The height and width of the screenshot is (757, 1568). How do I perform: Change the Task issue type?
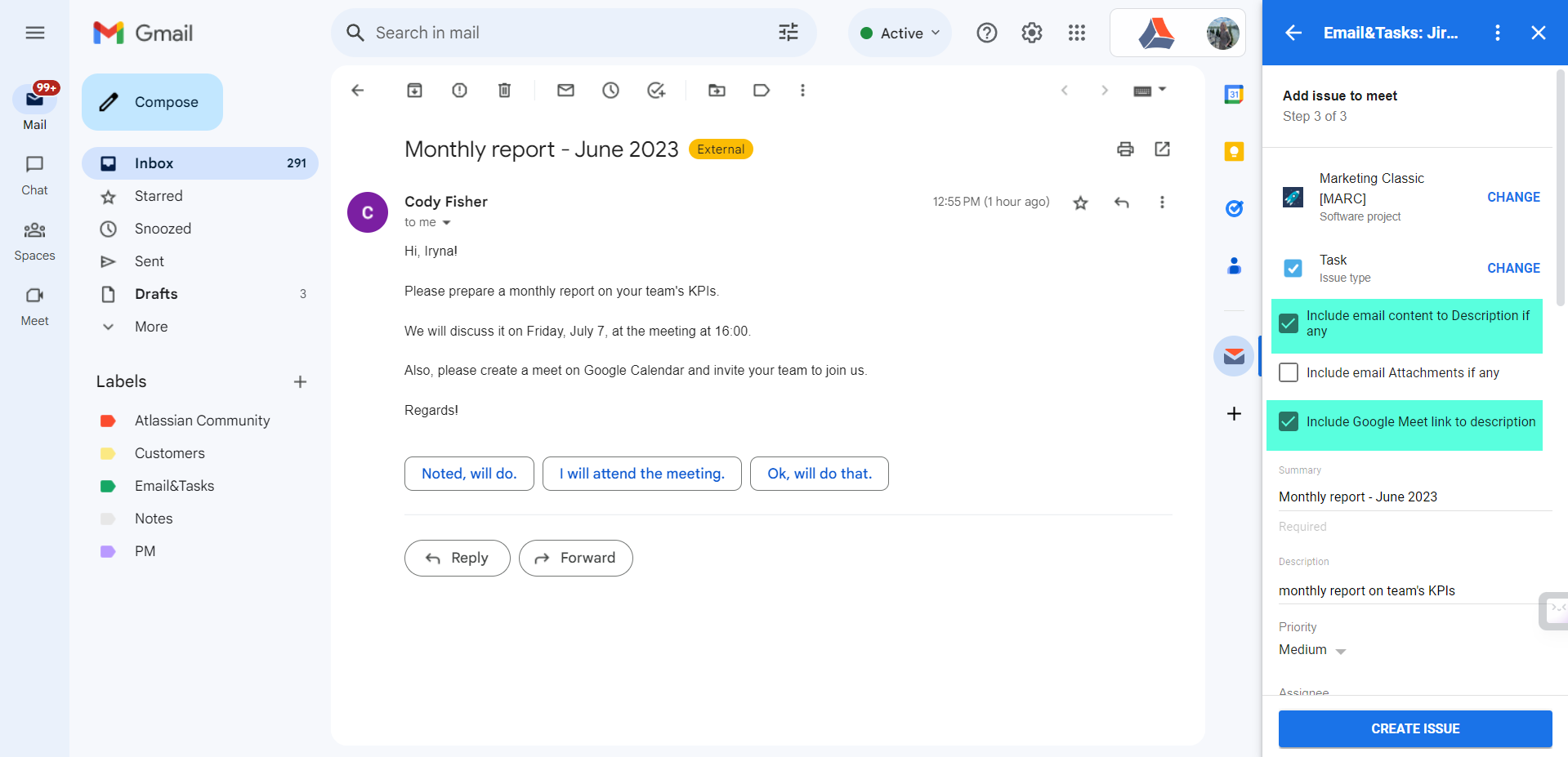(1513, 268)
